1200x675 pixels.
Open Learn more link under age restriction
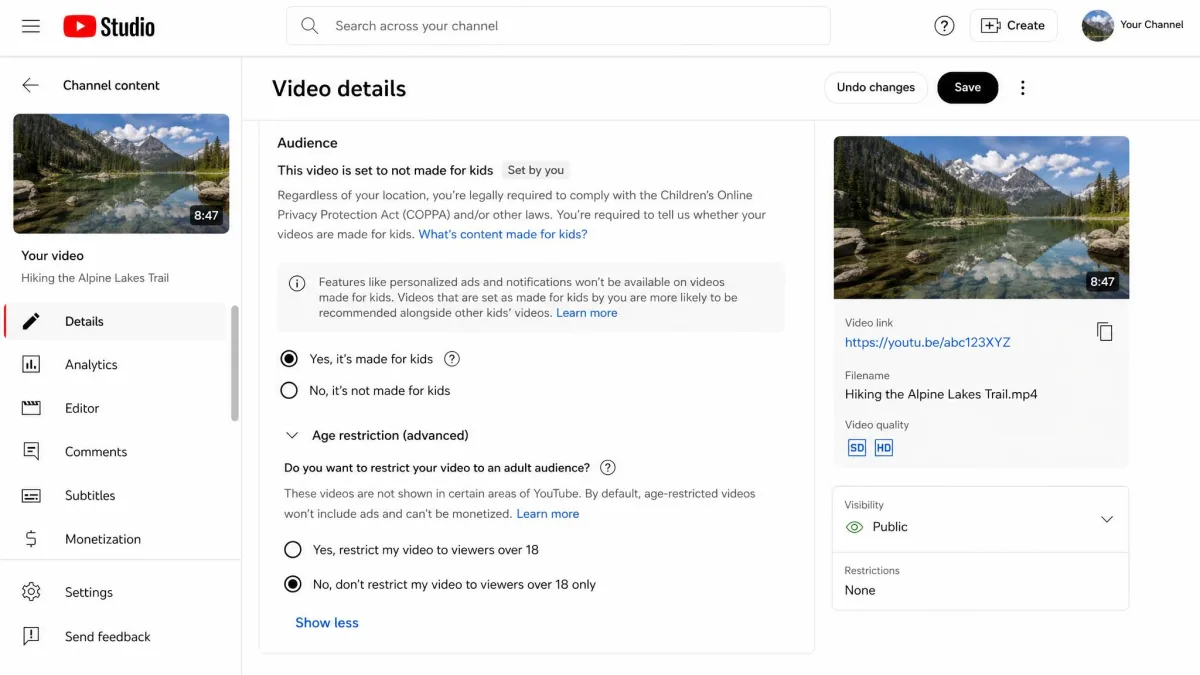tap(548, 514)
